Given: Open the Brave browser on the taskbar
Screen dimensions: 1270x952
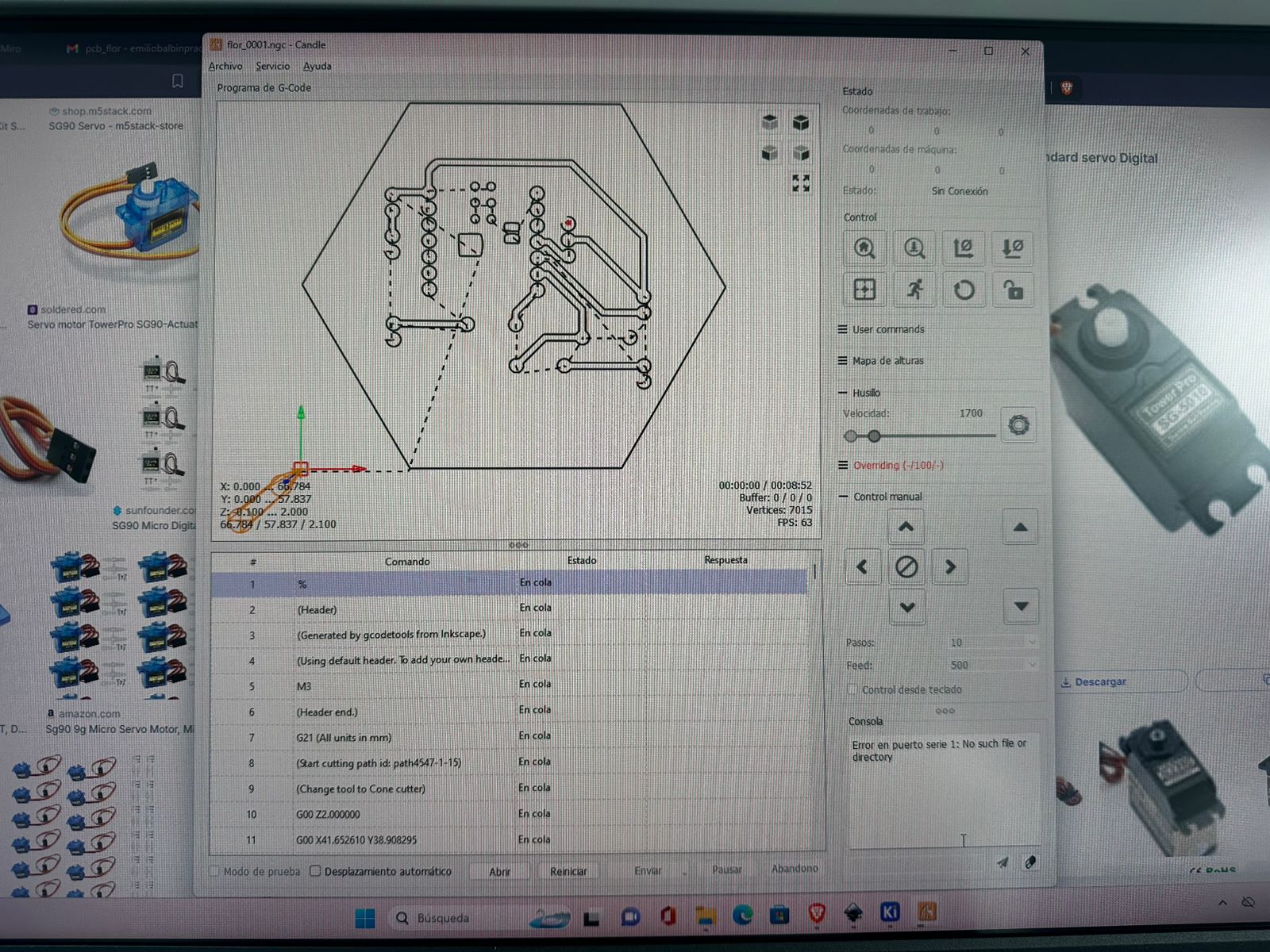Looking at the screenshot, I should pyautogui.click(x=817, y=915).
